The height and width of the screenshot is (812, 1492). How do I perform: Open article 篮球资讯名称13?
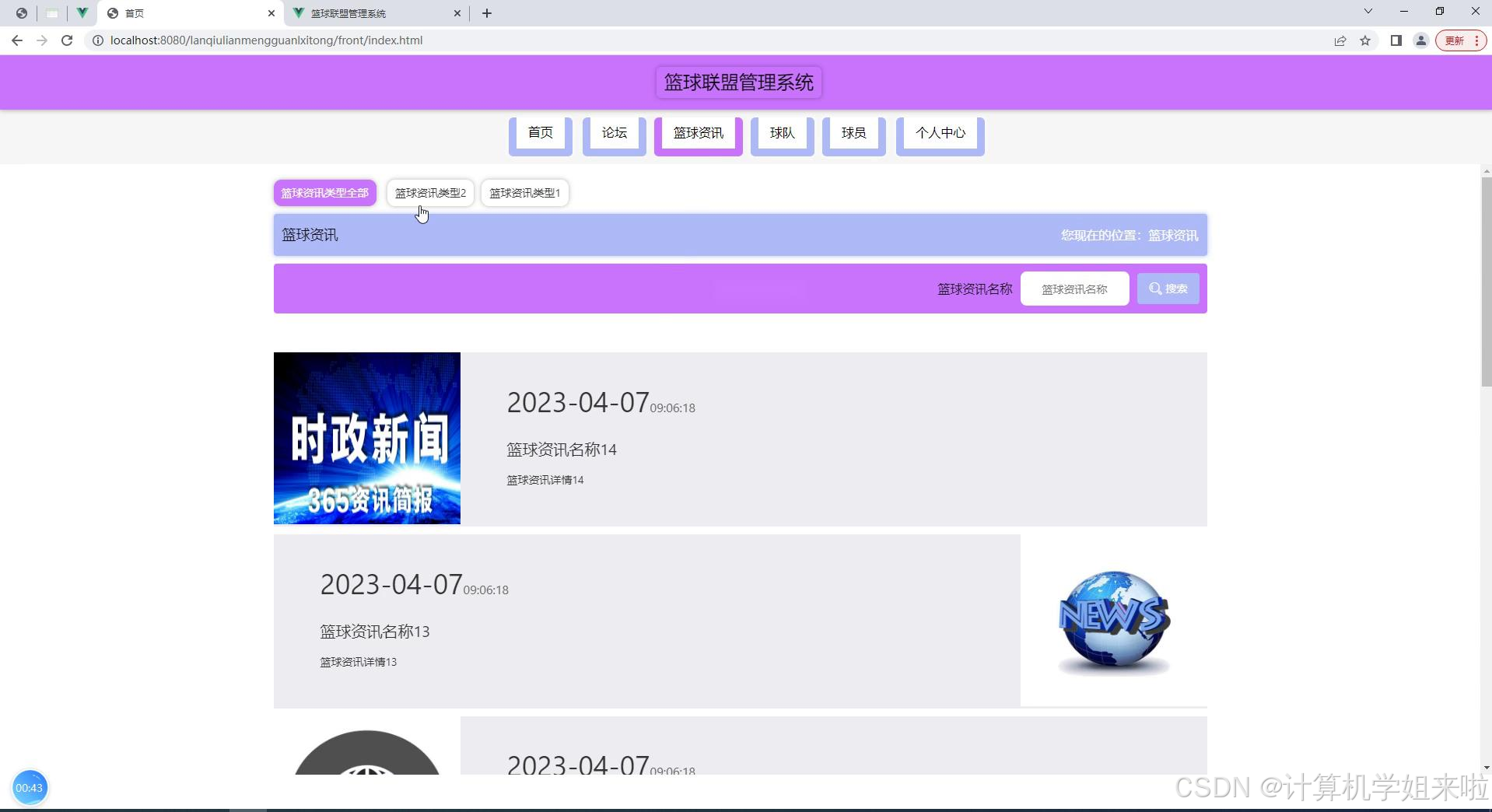(375, 632)
